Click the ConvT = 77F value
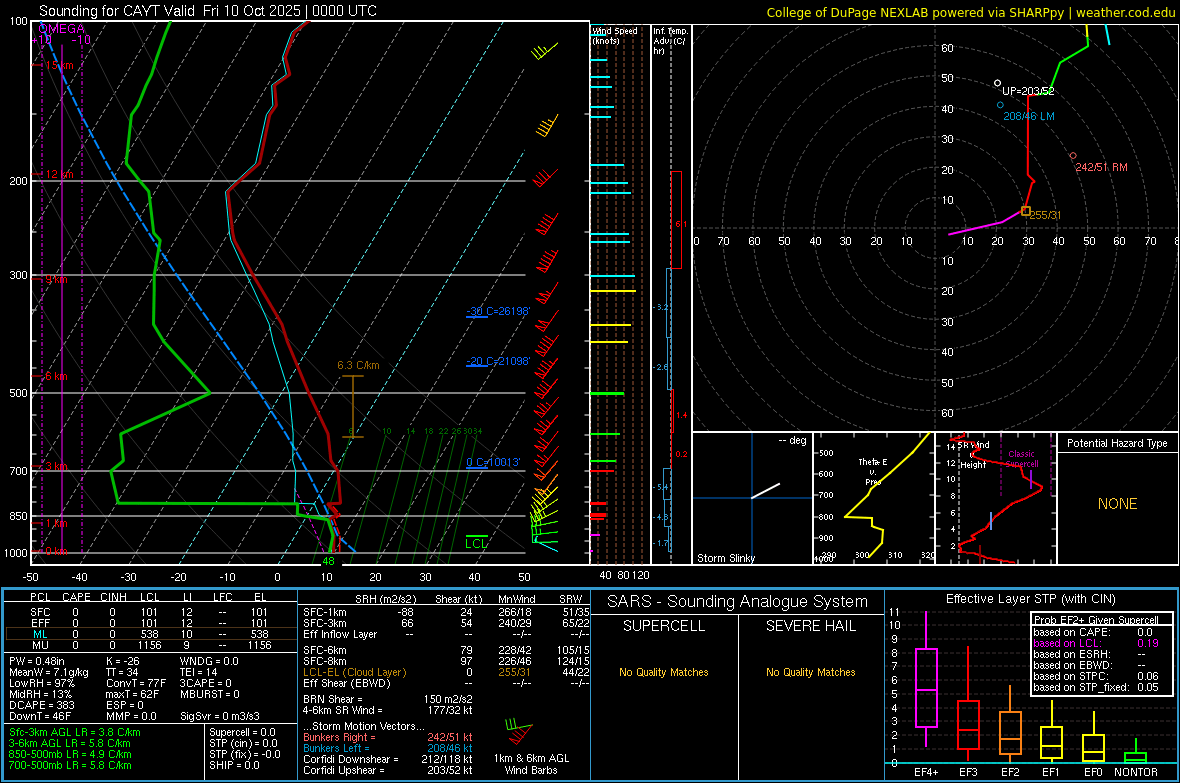The height and width of the screenshot is (783, 1180). tap(135, 683)
